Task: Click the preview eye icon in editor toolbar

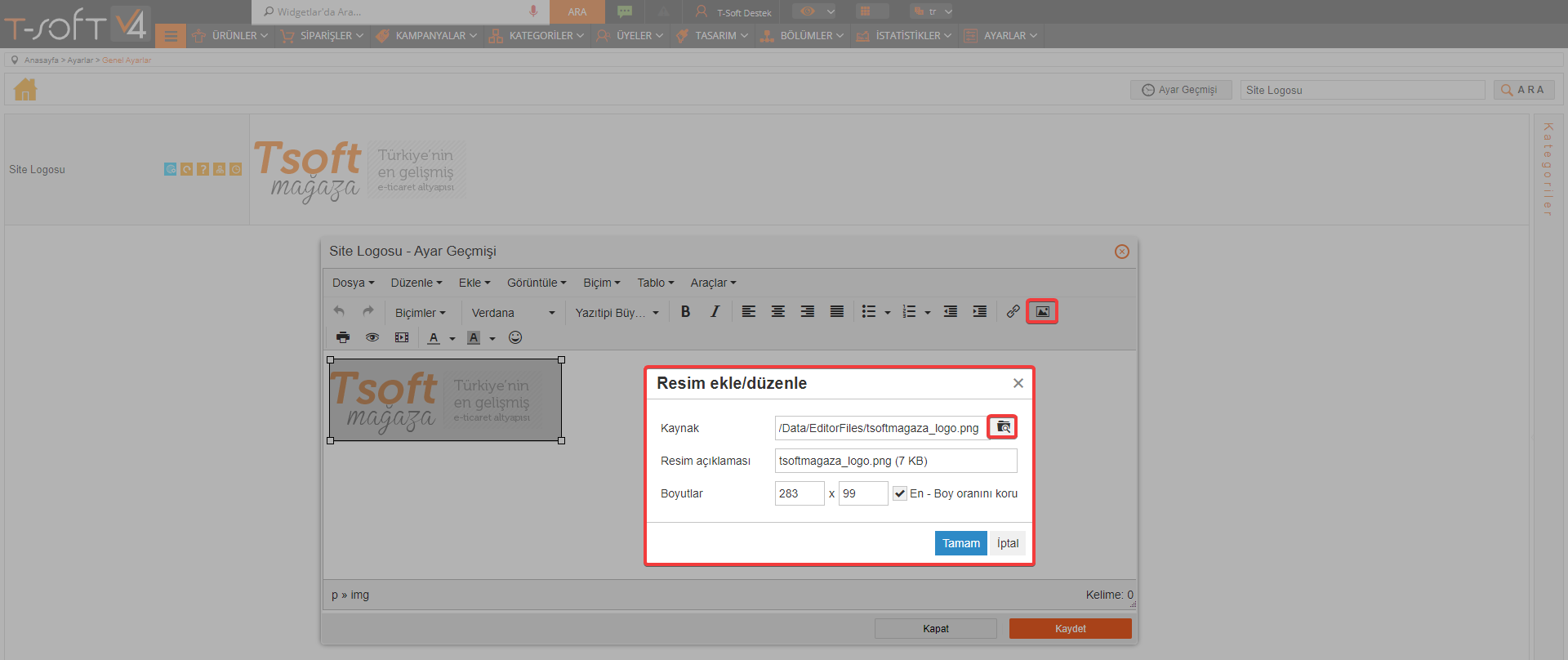Action: pyautogui.click(x=372, y=337)
